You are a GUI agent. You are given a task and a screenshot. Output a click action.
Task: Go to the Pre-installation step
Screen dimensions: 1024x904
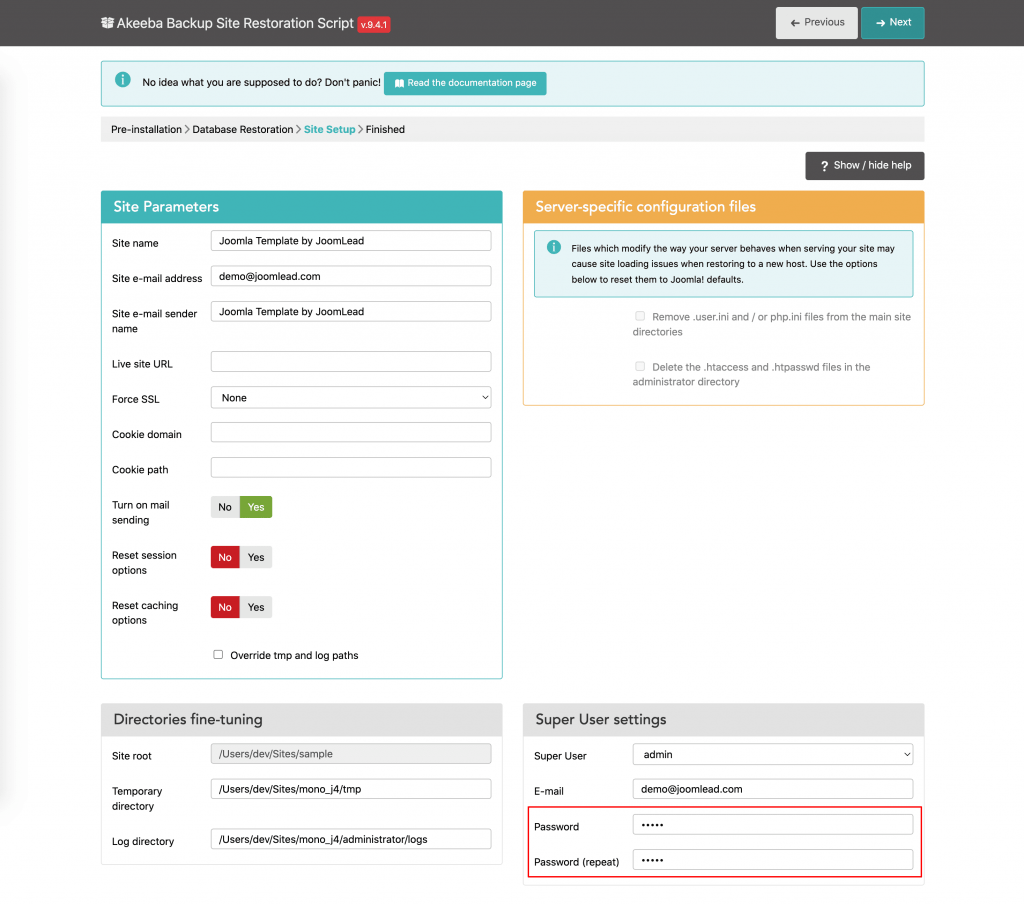click(x=146, y=129)
